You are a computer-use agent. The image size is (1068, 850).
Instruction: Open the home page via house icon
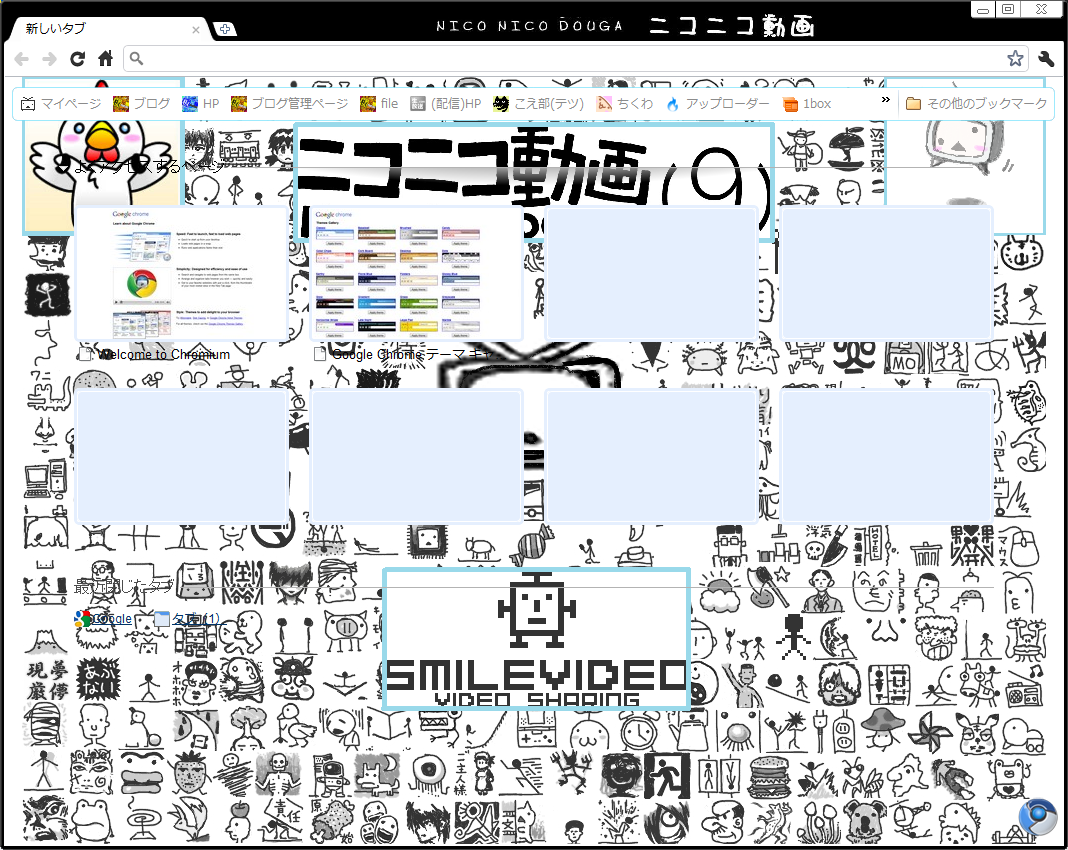105,59
